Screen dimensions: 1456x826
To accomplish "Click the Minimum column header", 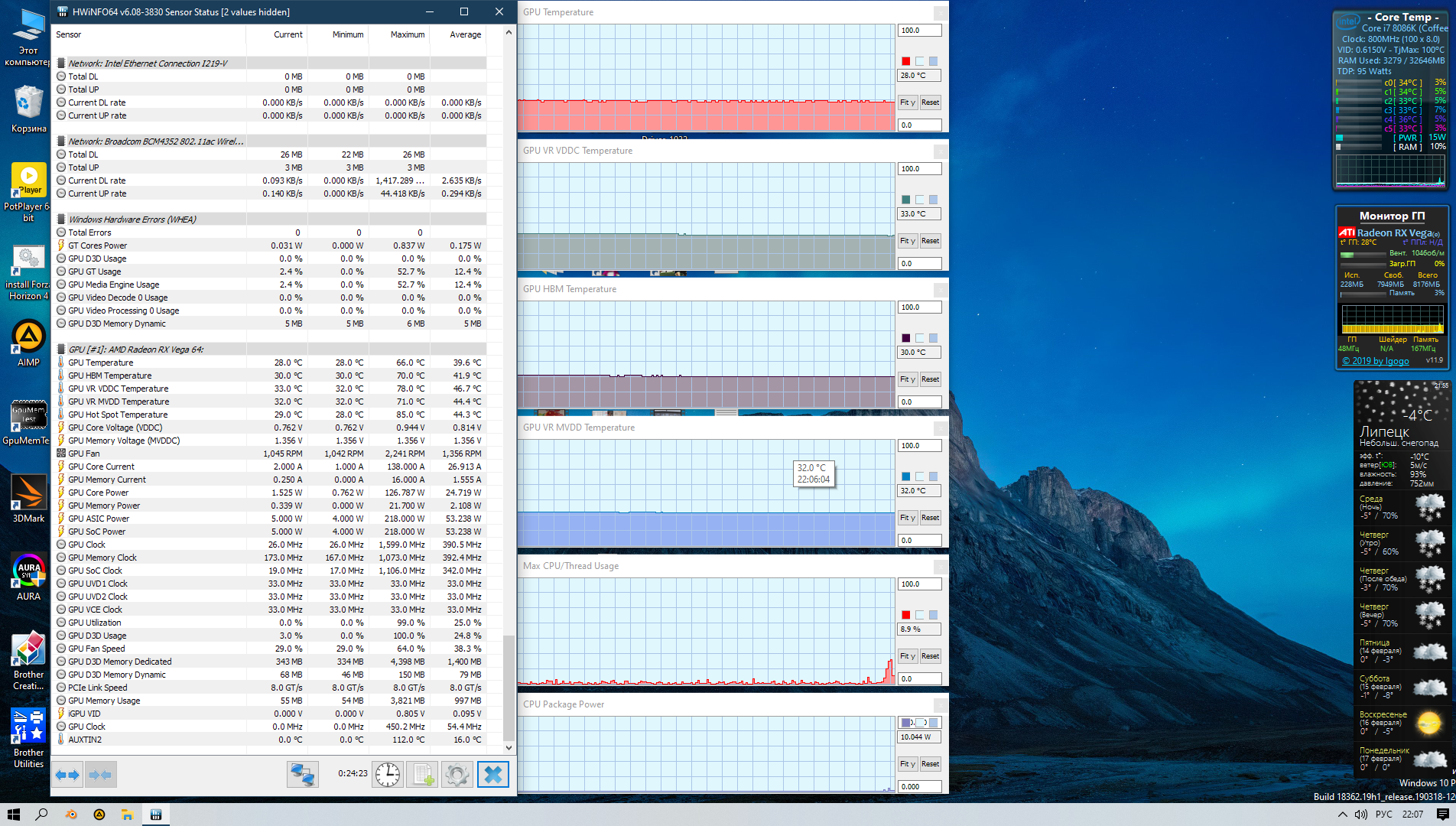I will (338, 34).
